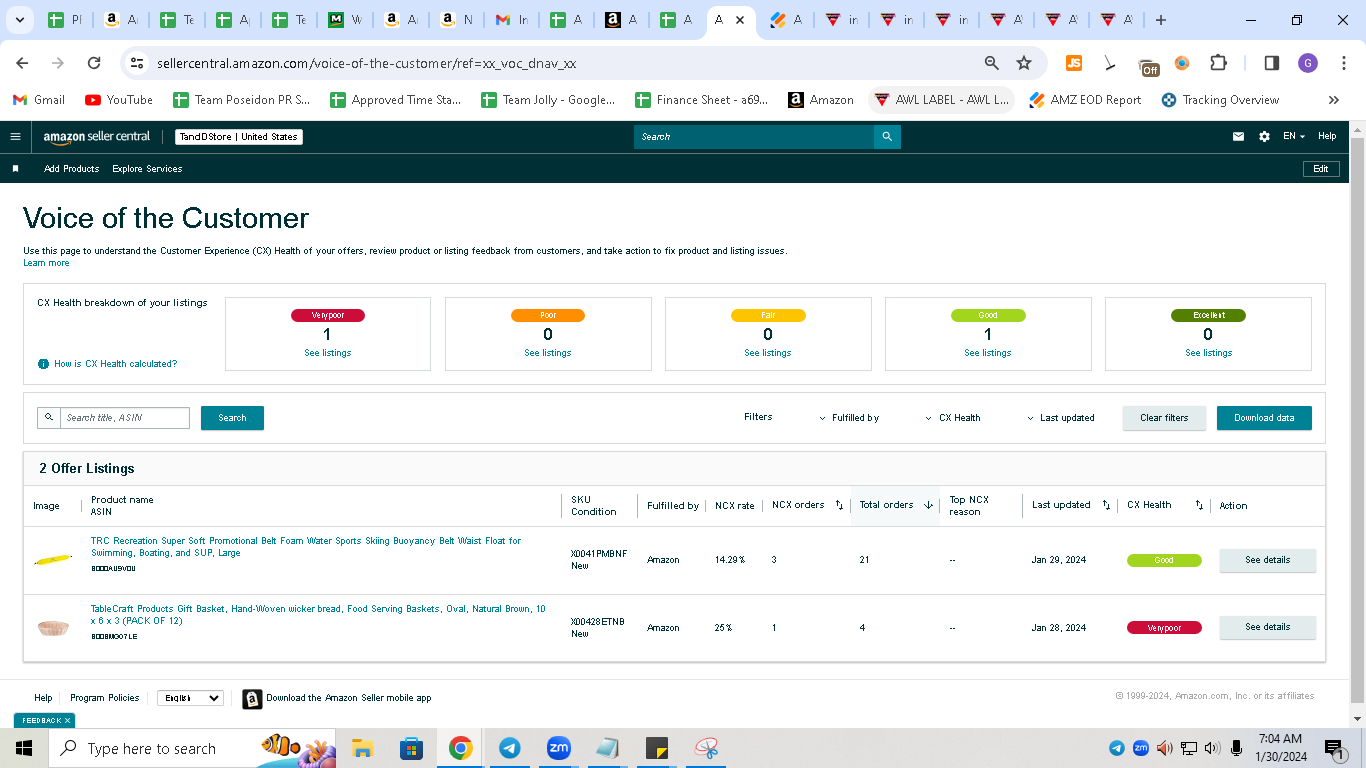Open the Seller Central messages envelope icon
1366x768 pixels.
(x=1238, y=137)
